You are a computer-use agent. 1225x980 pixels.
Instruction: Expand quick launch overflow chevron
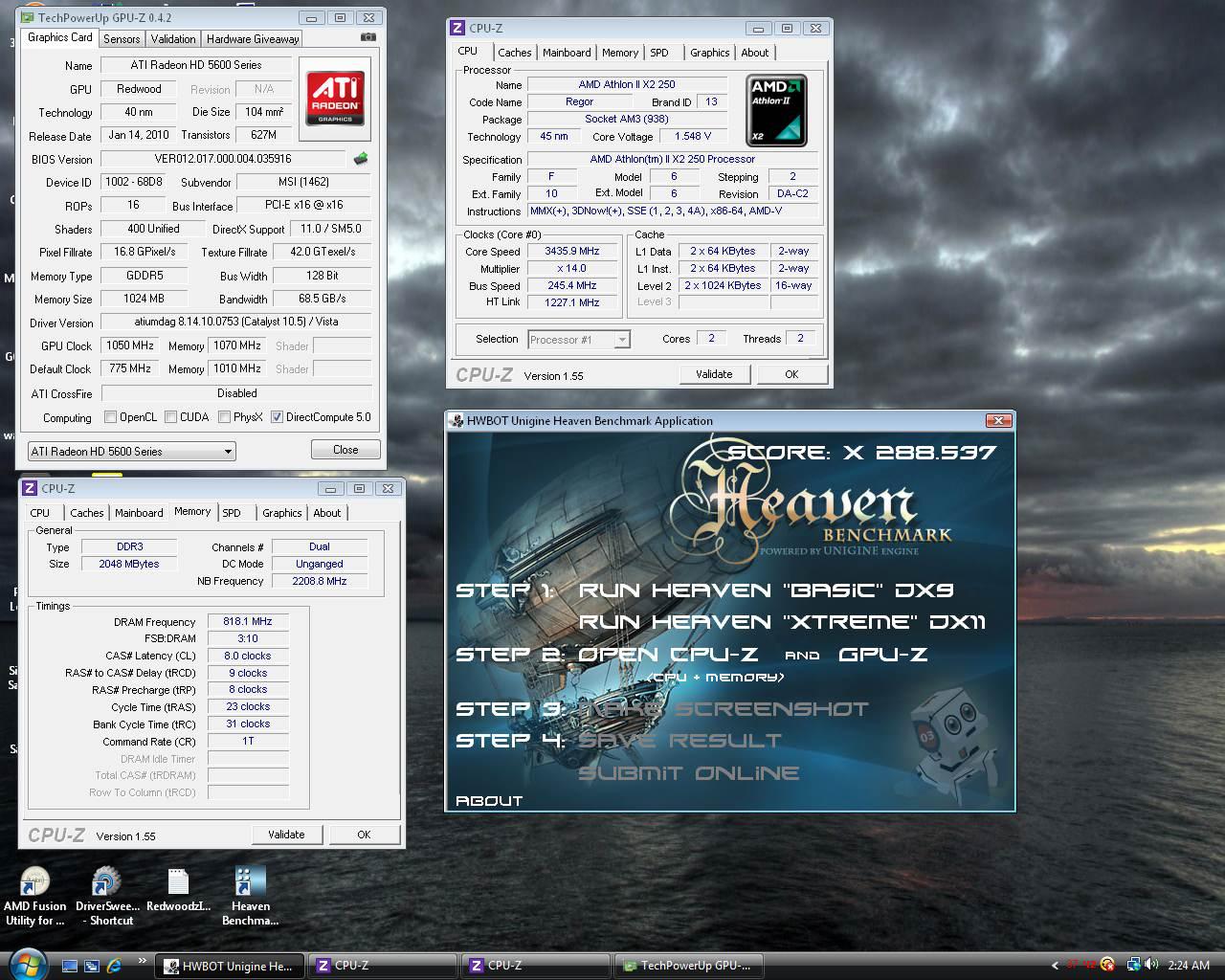(x=143, y=960)
